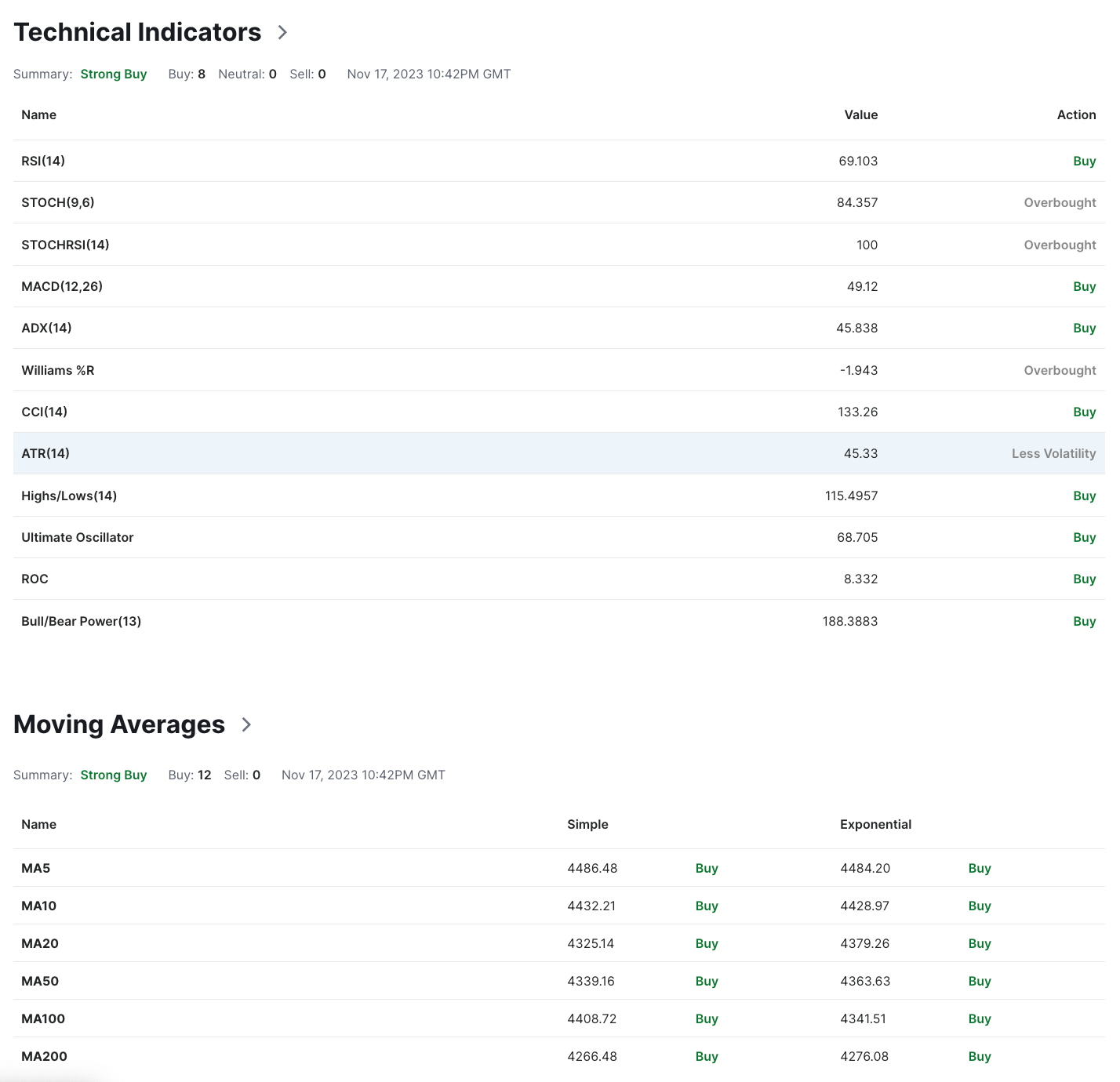Open the Technical Indicators heading link

(137, 32)
